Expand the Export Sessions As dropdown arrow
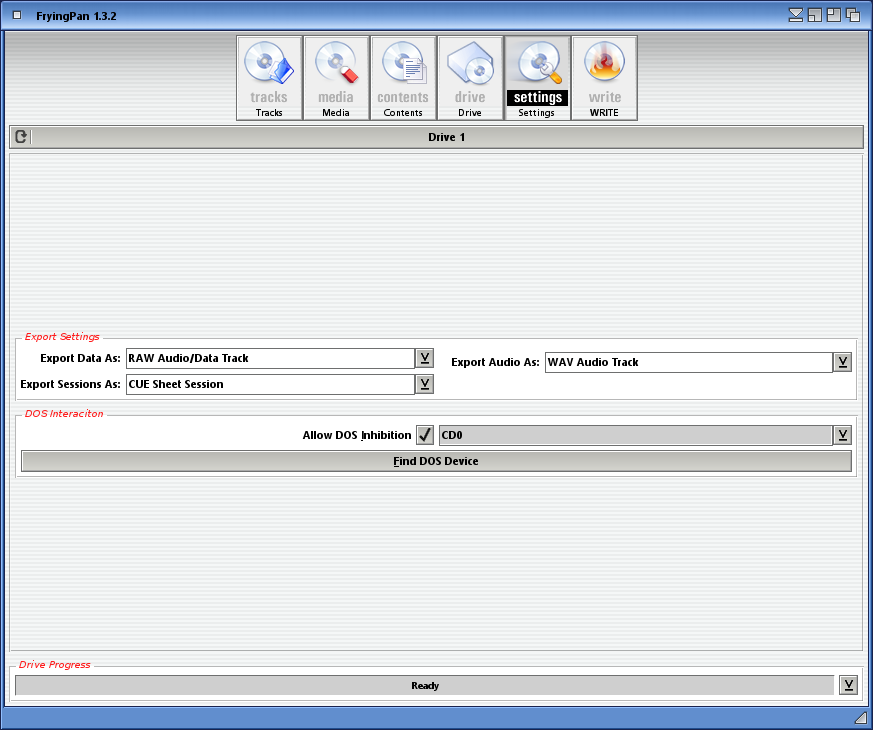 (x=424, y=384)
